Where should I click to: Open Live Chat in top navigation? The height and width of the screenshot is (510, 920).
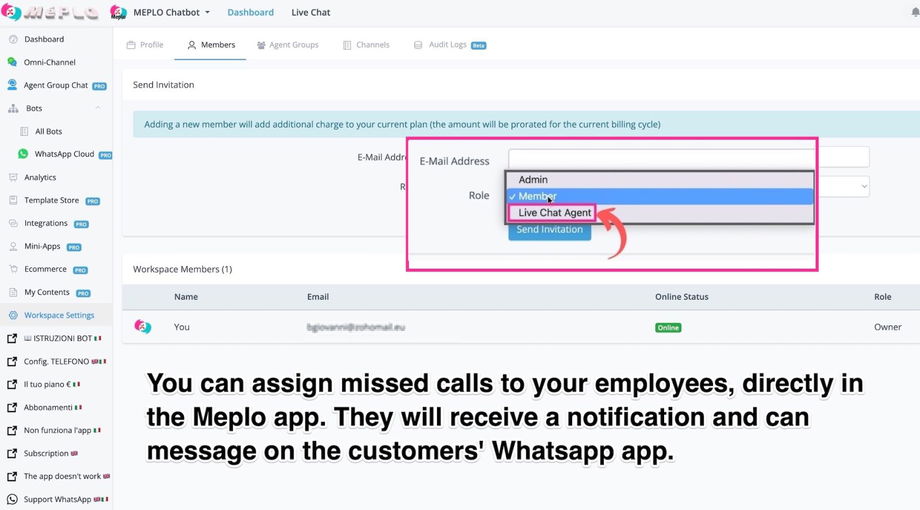pyautogui.click(x=310, y=12)
